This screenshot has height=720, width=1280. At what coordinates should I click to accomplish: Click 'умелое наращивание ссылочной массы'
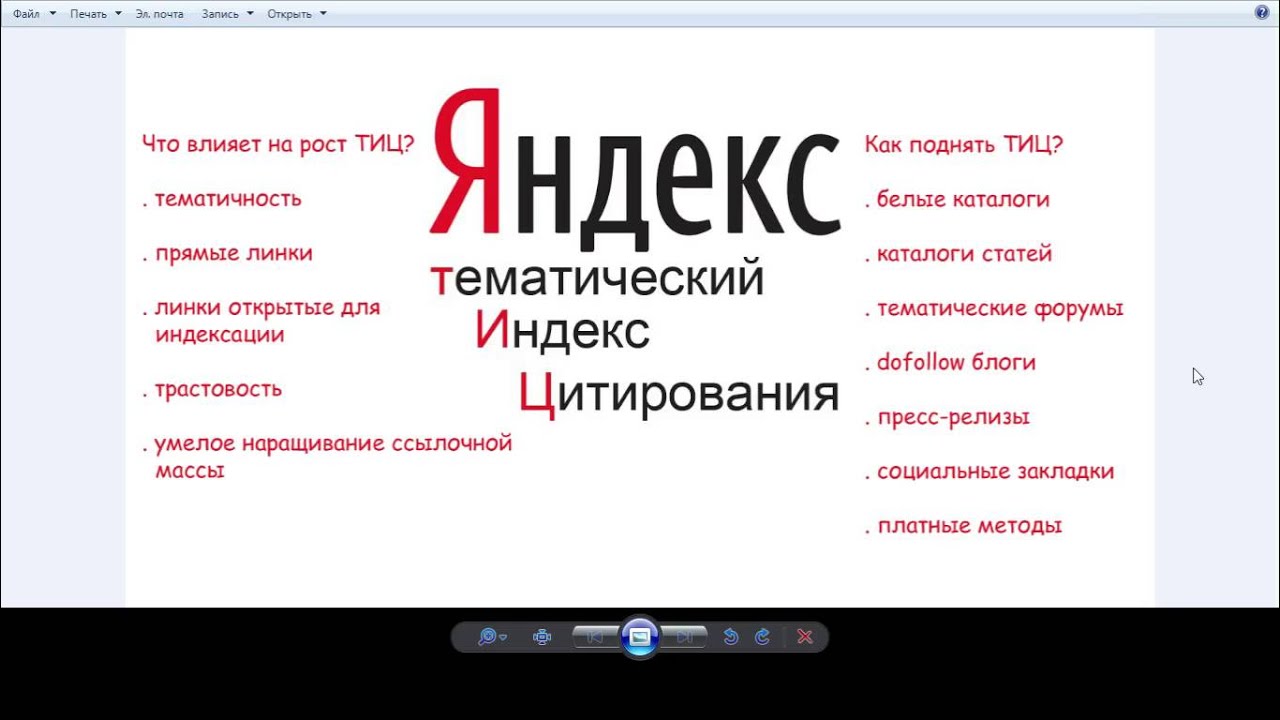[x=333, y=457]
